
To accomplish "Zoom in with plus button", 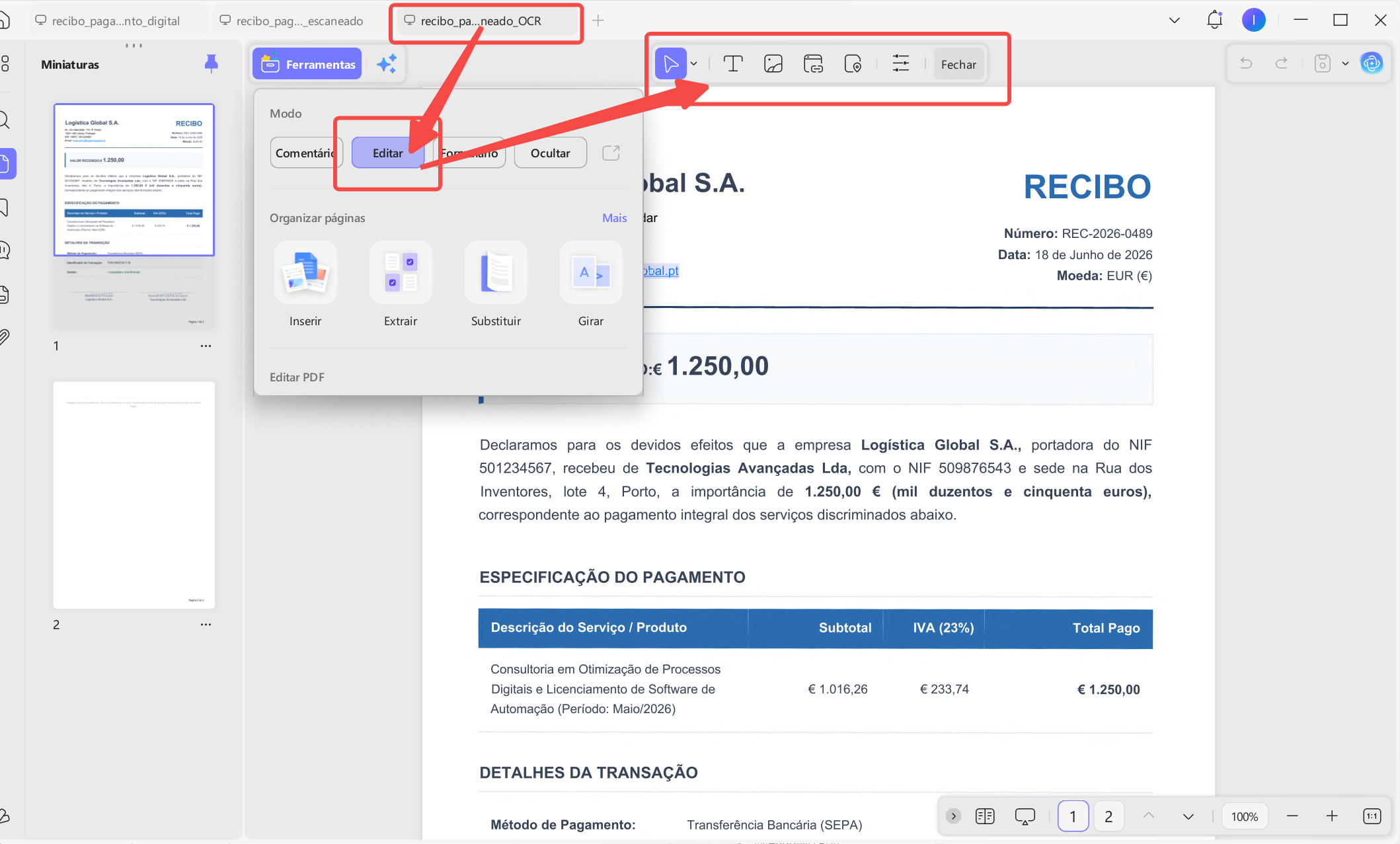I will [x=1332, y=816].
